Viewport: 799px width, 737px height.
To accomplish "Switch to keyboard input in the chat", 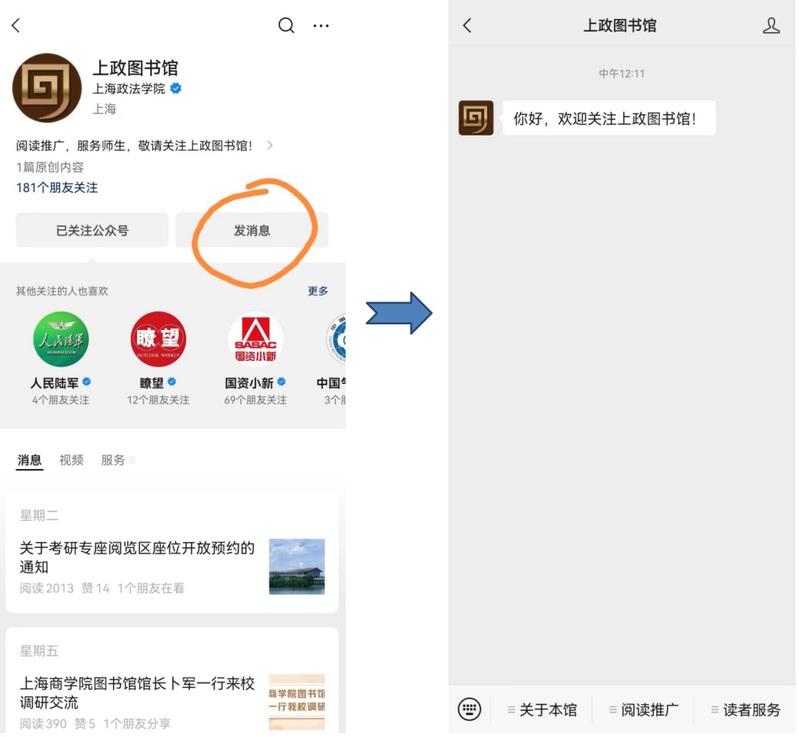I will [469, 709].
